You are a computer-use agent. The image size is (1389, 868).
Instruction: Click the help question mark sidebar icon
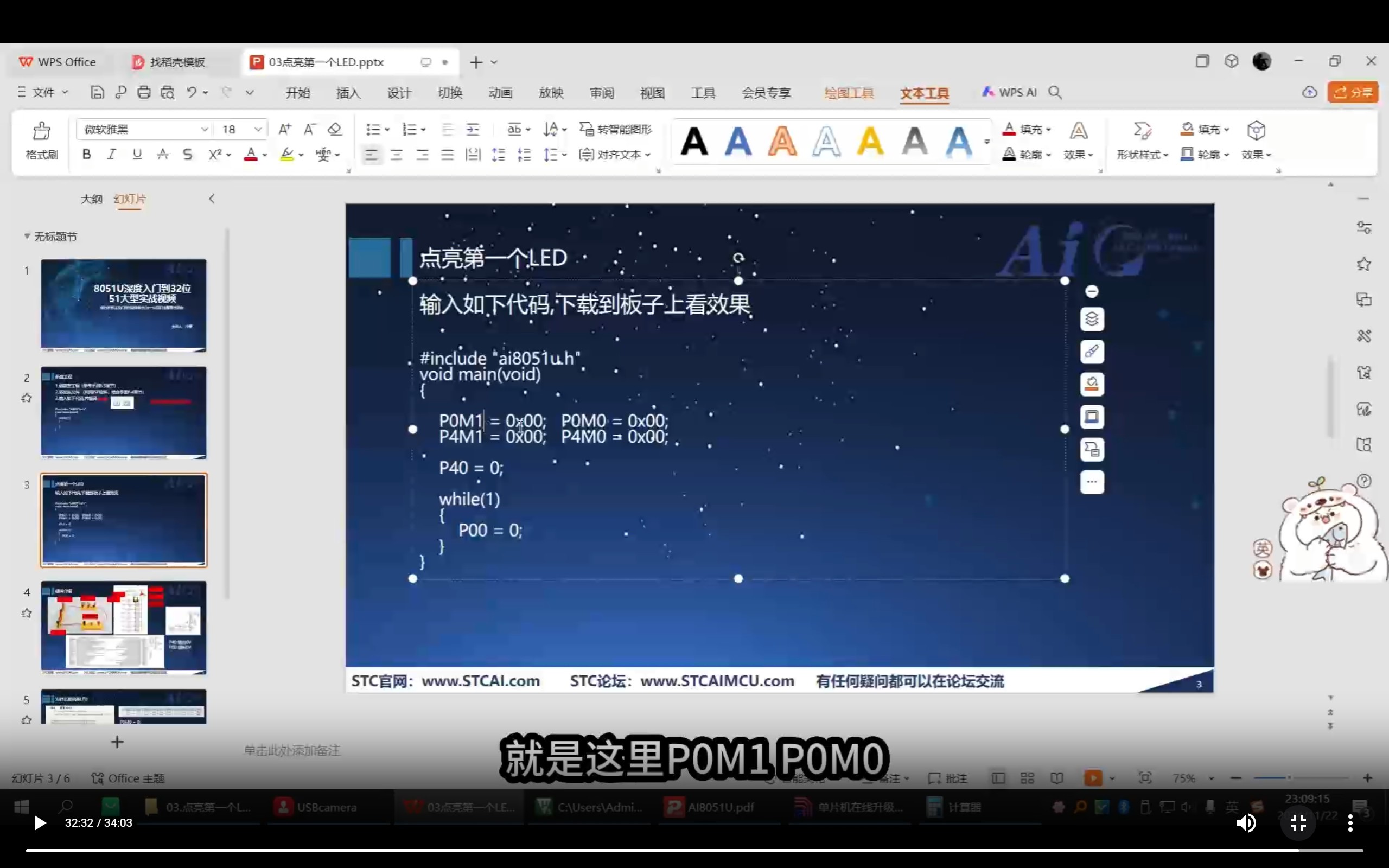[1363, 481]
